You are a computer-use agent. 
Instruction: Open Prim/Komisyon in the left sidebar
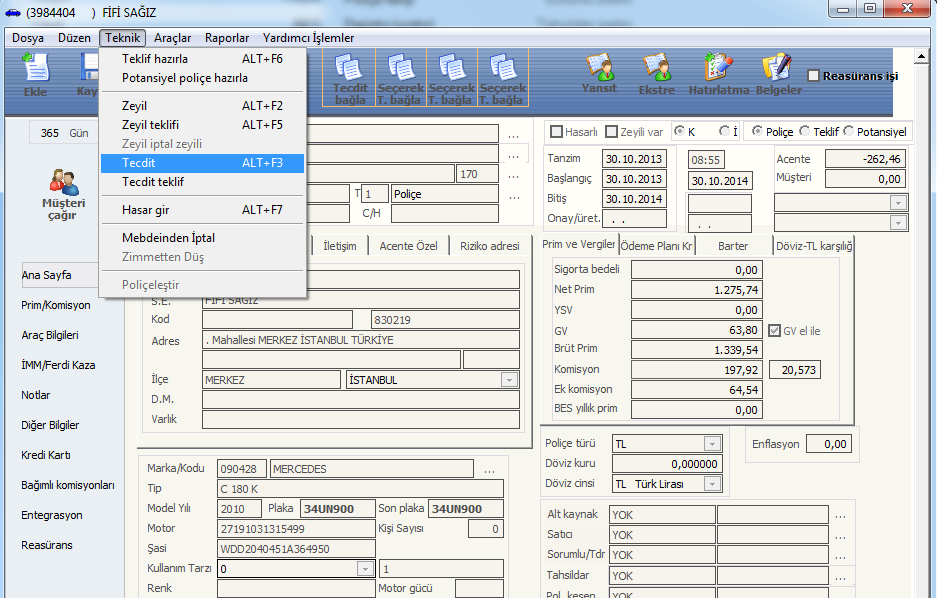56,305
